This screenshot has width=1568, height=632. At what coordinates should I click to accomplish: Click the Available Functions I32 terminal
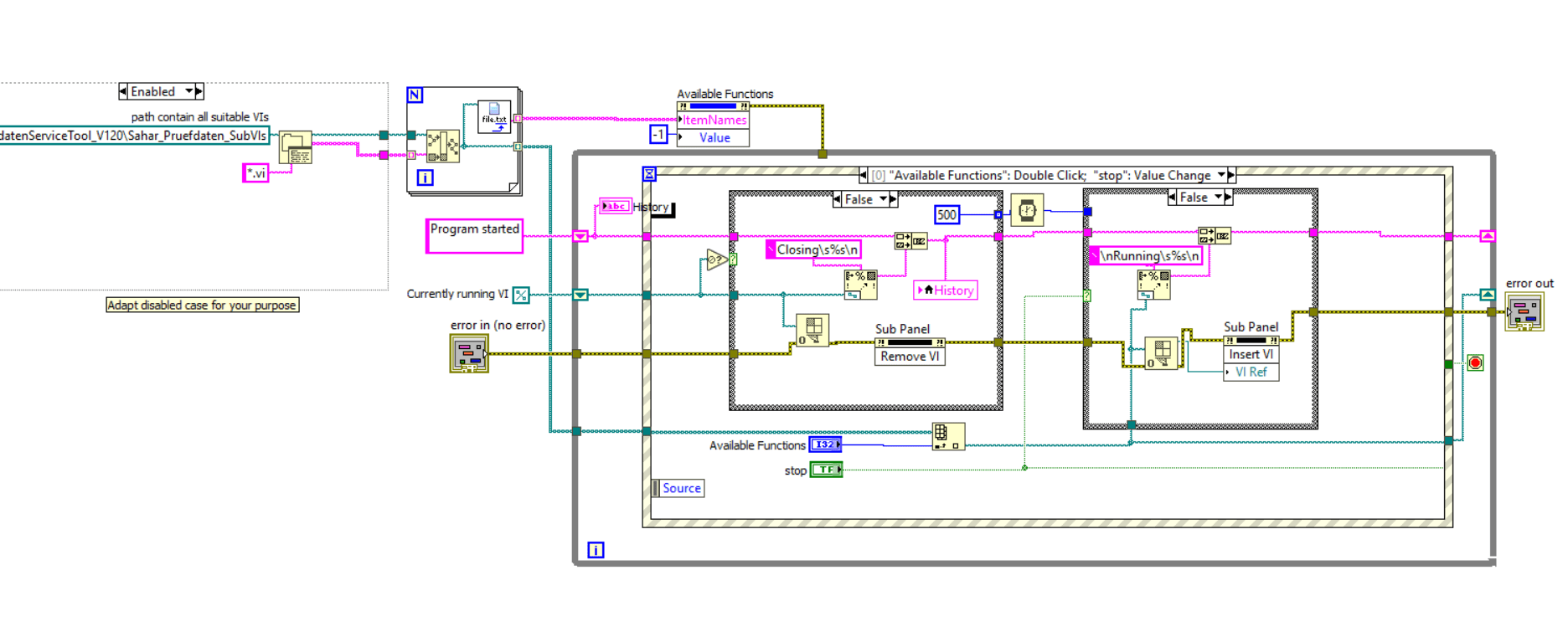(x=825, y=444)
